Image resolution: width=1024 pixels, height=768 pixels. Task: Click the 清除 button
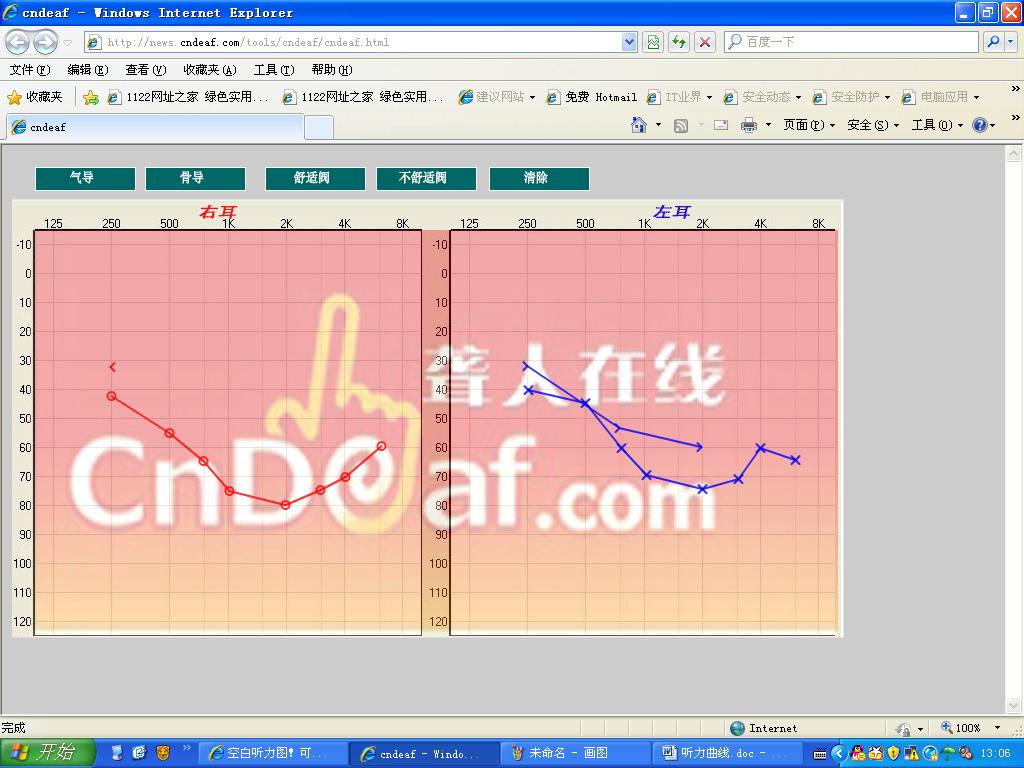(x=539, y=178)
